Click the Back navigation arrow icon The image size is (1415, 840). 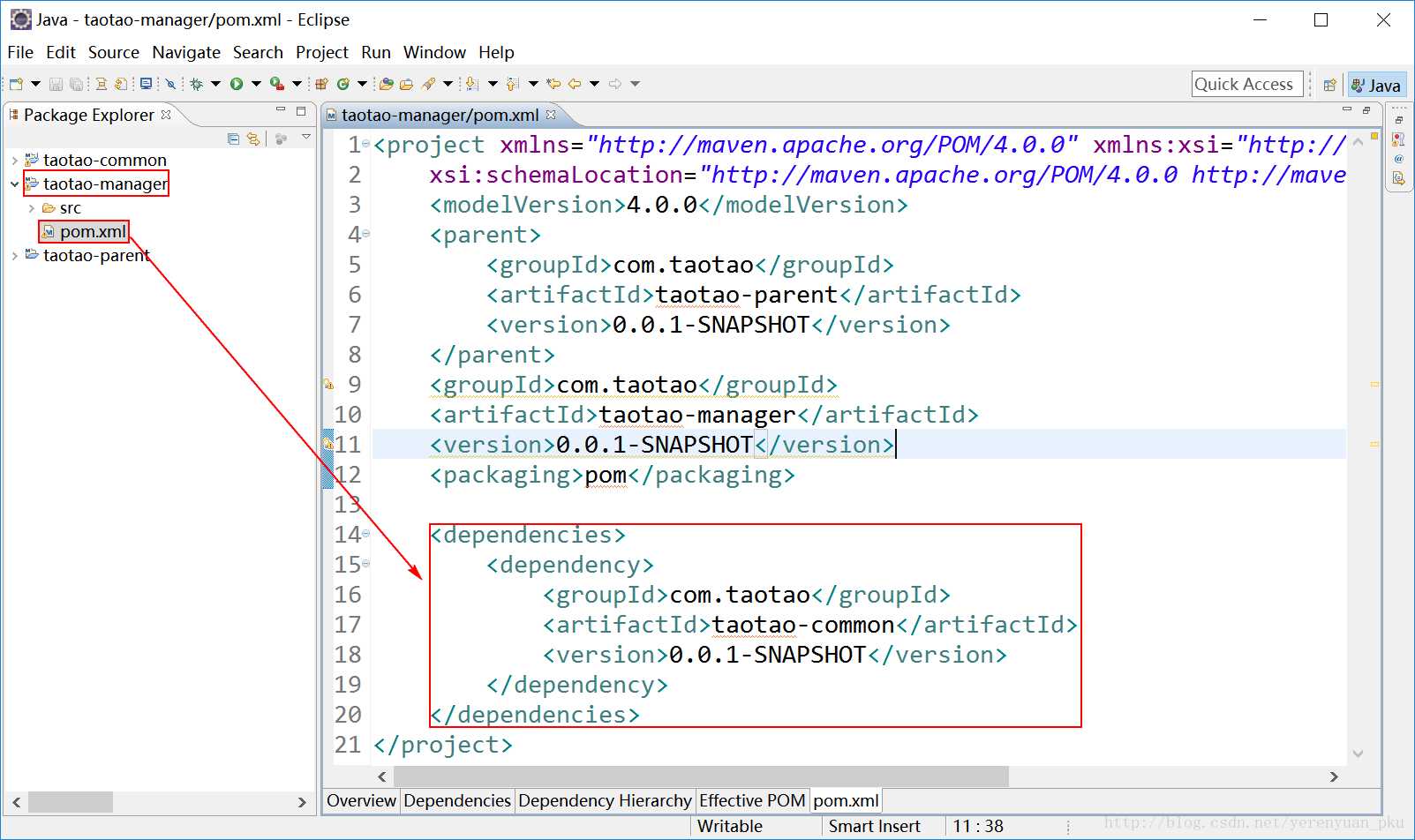click(x=575, y=84)
